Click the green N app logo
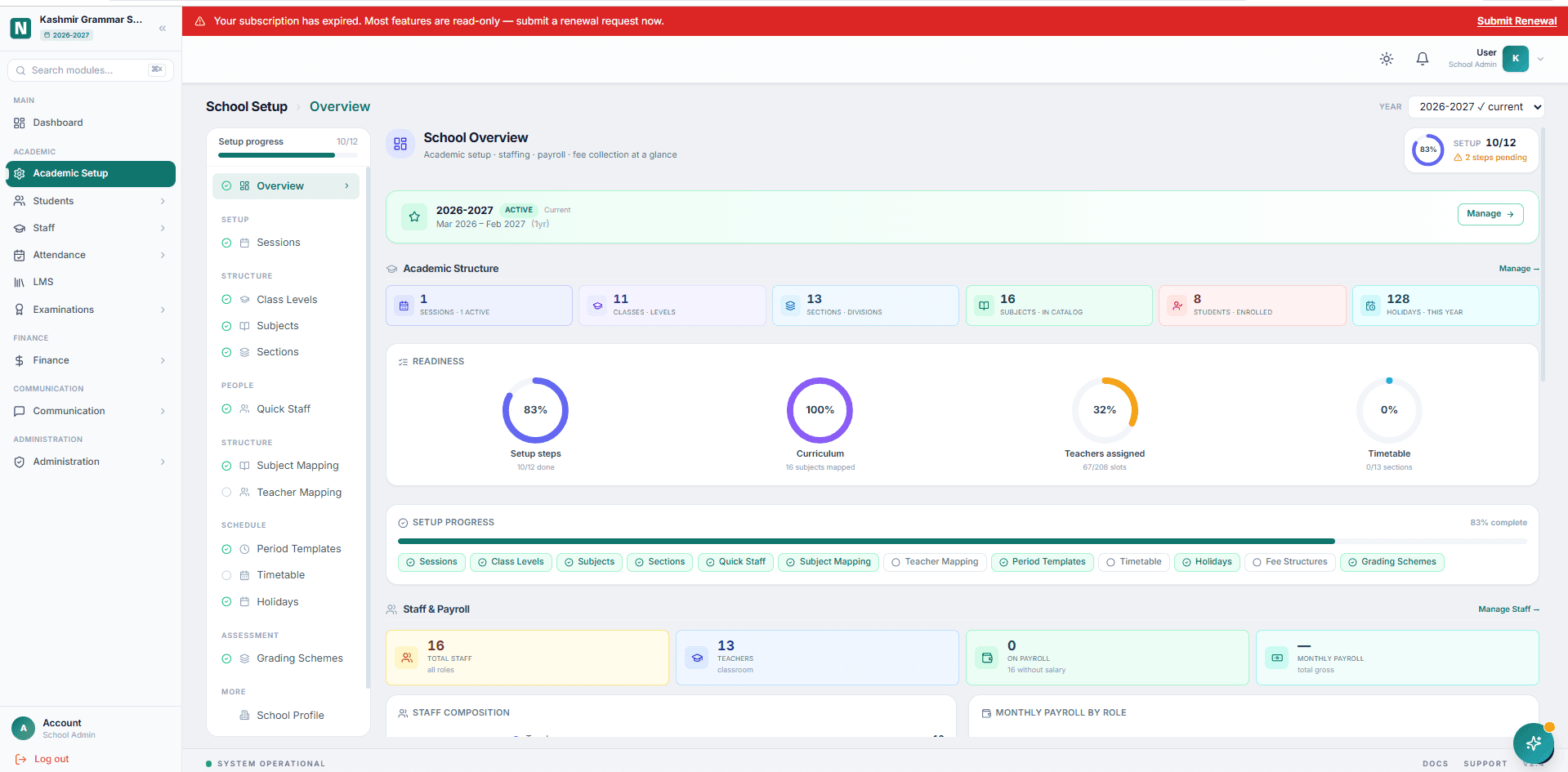The image size is (1568, 772). pyautogui.click(x=20, y=29)
